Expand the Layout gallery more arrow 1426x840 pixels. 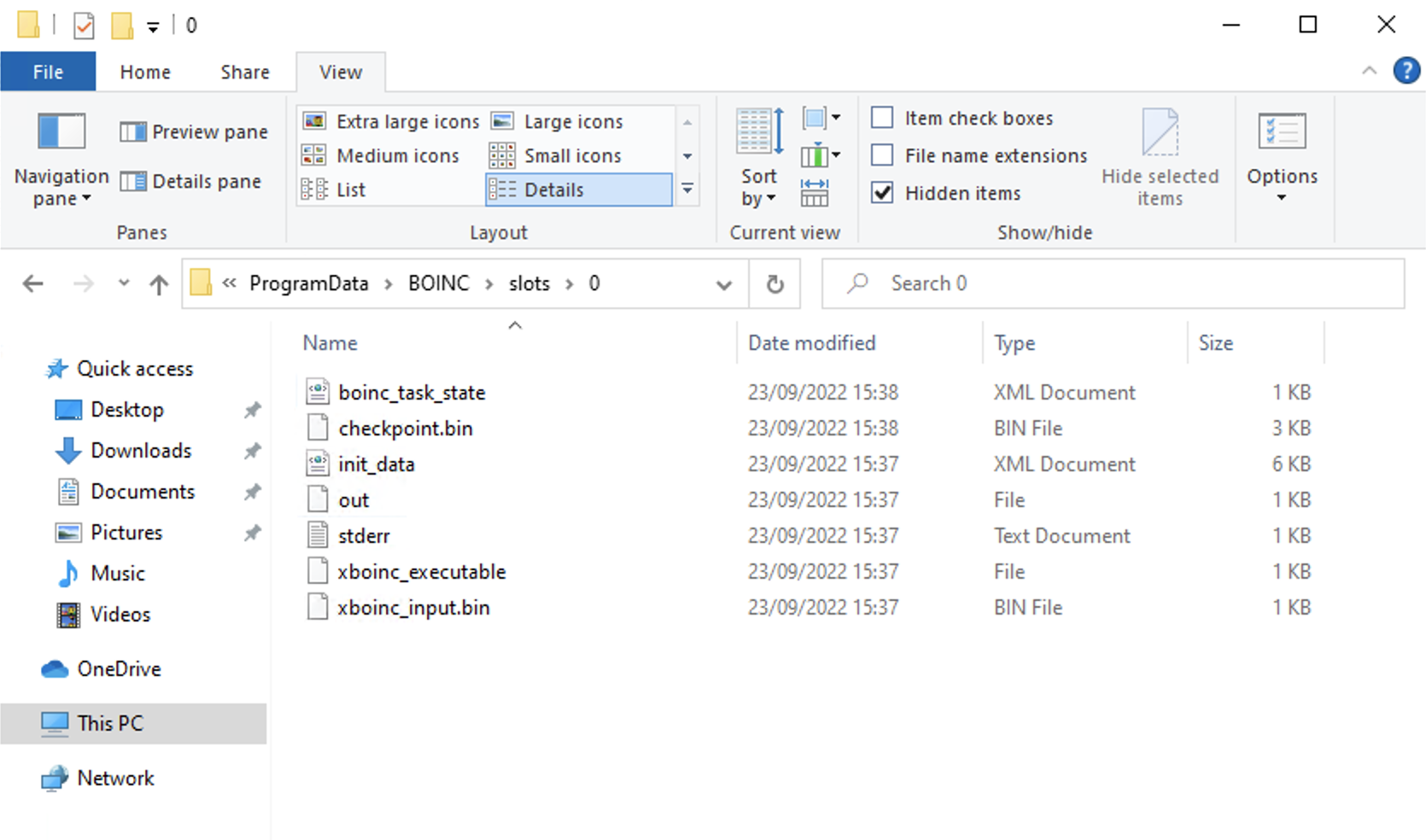click(x=687, y=190)
